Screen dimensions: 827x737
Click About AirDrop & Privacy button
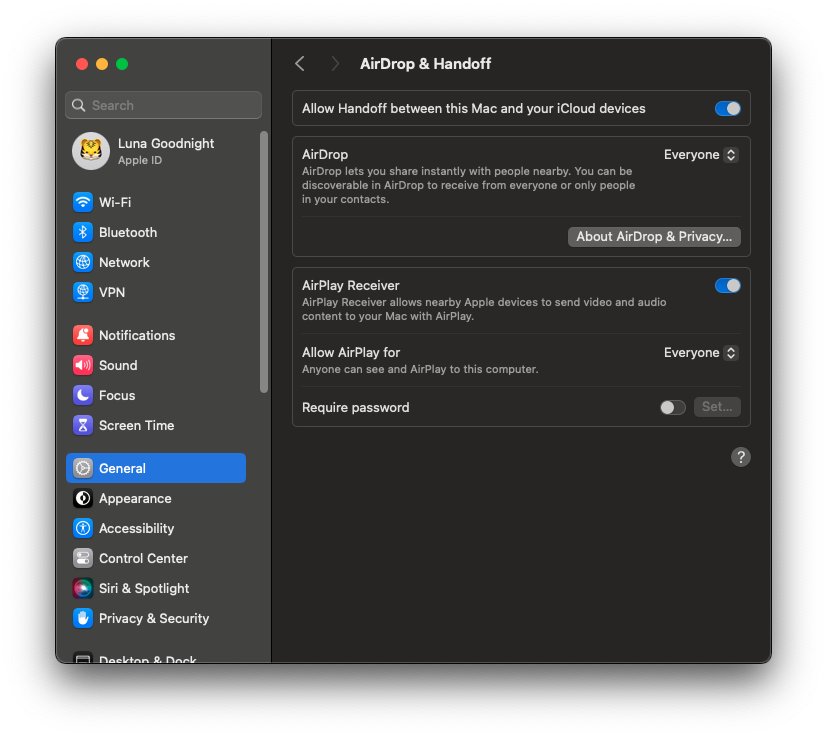click(x=654, y=237)
